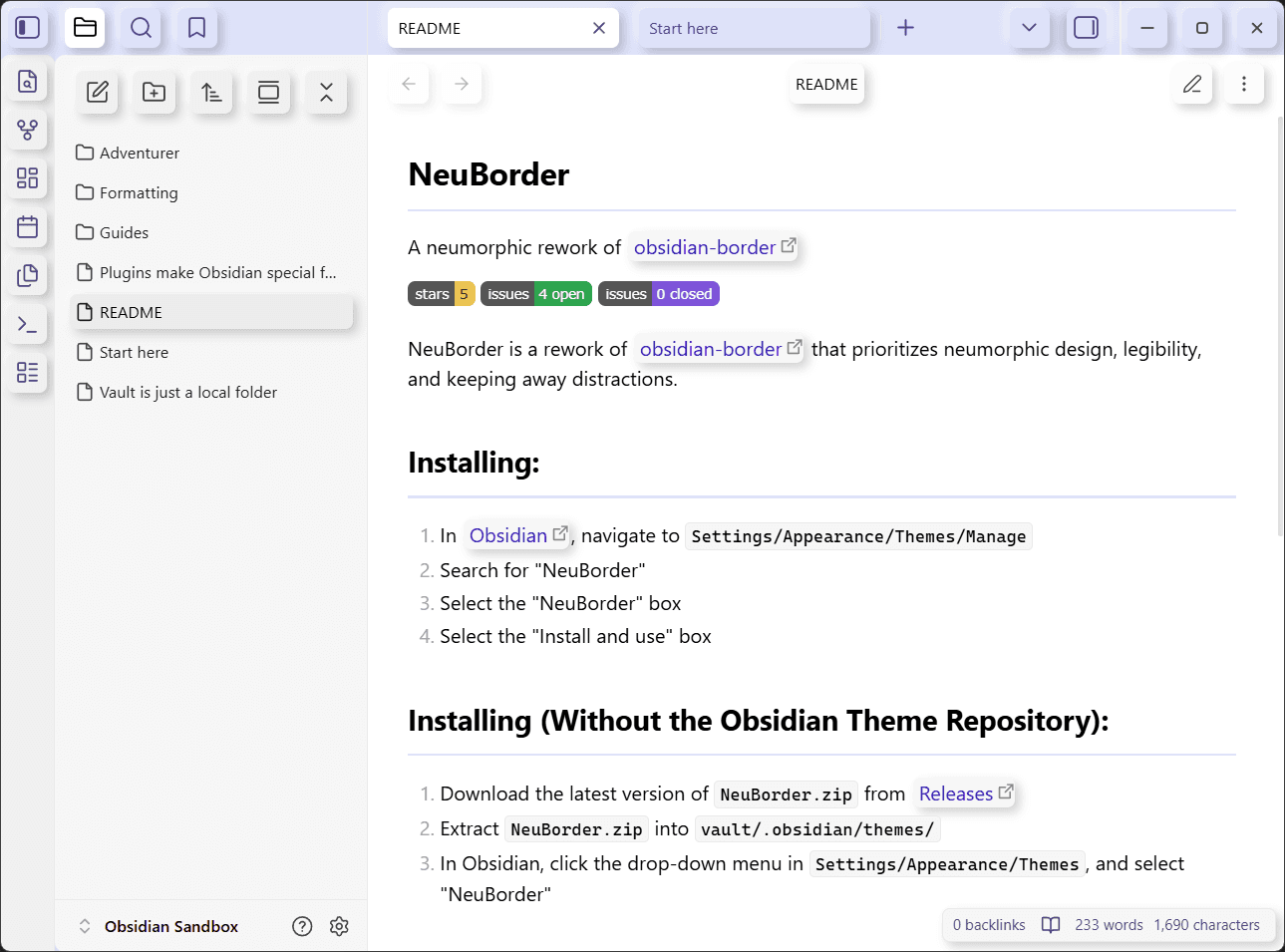The height and width of the screenshot is (952, 1285).
Task: Open the Search panel icon
Action: point(142,28)
